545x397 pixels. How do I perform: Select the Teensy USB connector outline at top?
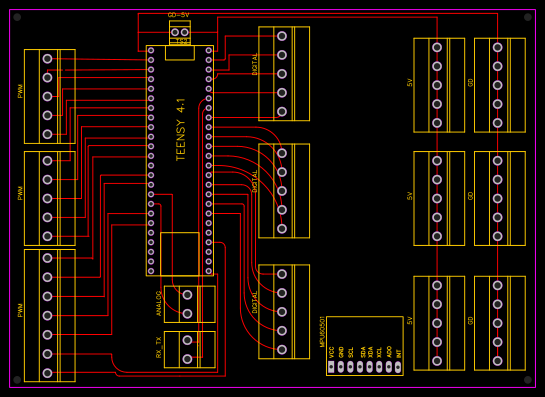click(180, 53)
